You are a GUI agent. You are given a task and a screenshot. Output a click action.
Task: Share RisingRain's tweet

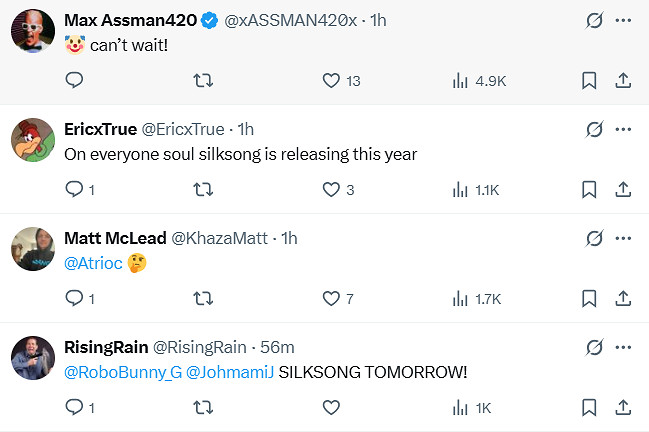coord(622,407)
